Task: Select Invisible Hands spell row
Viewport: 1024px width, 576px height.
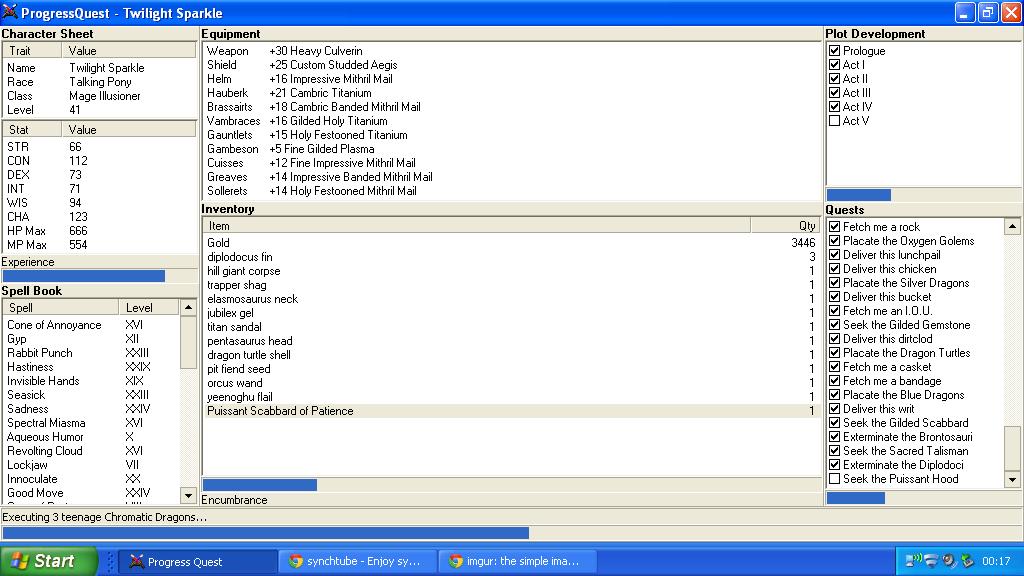Action: 91,381
